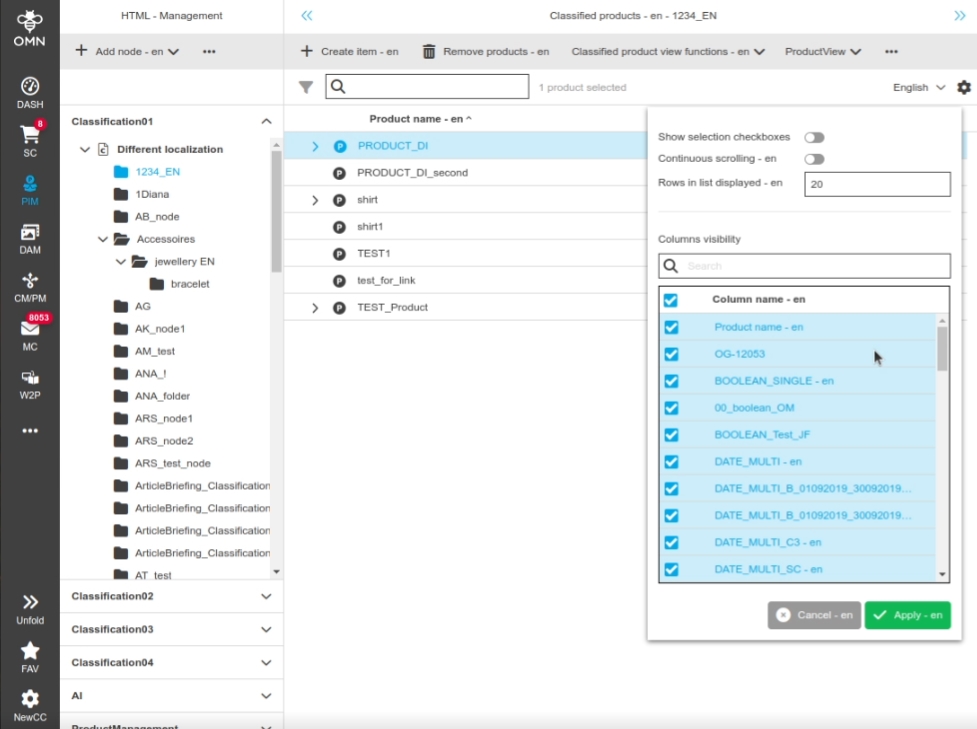Open the DAM module icon

click(30, 232)
